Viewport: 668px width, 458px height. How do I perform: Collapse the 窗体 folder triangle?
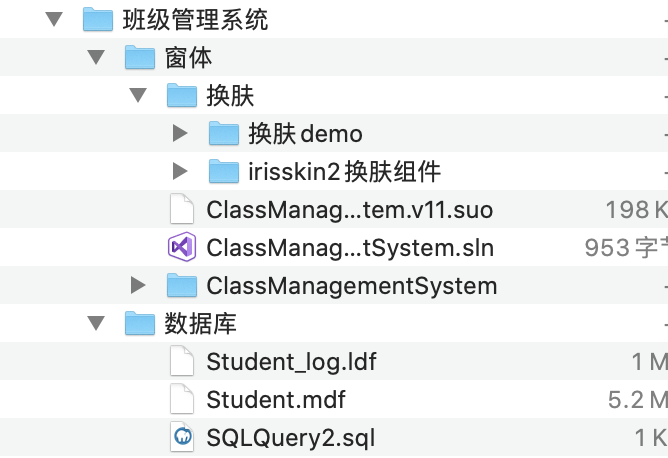click(x=96, y=58)
